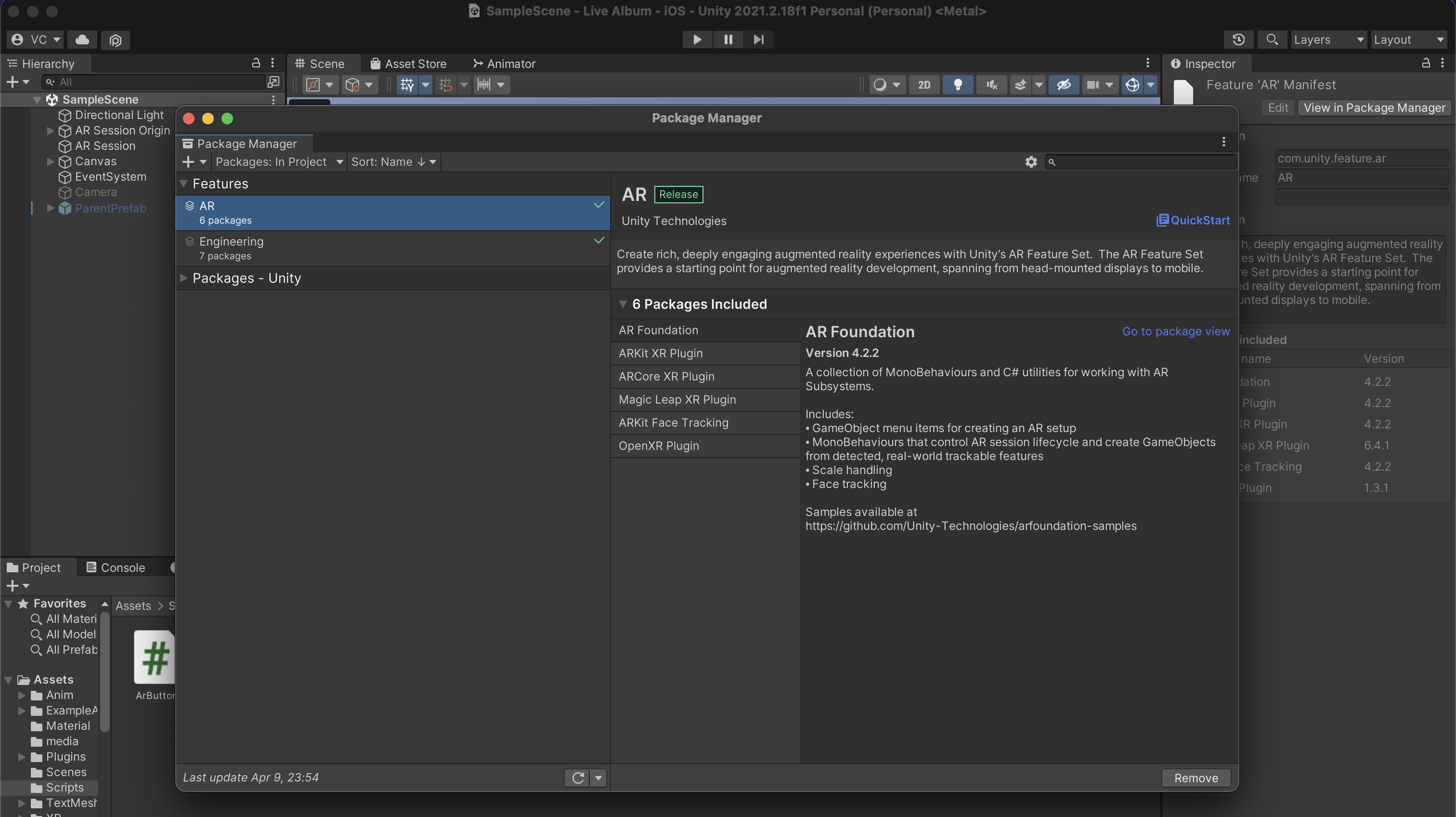Screen dimensions: 1456x817
Task: Click Go to package view link
Action: 1176,331
